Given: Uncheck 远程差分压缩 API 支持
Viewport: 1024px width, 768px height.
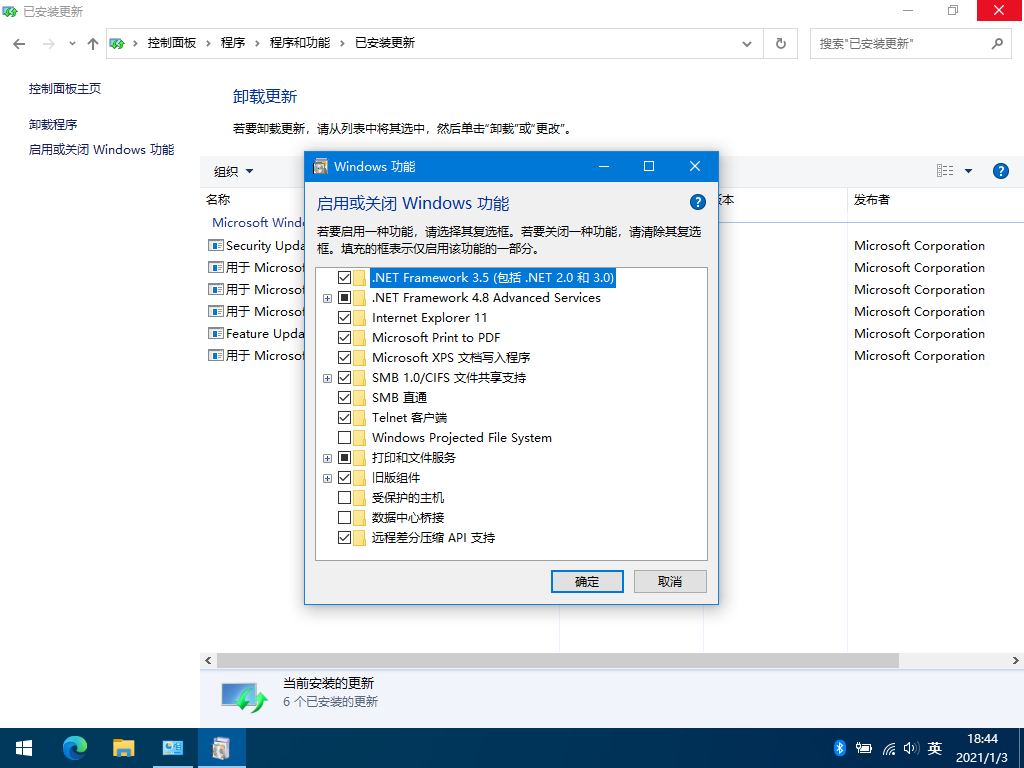Looking at the screenshot, I should coord(344,538).
